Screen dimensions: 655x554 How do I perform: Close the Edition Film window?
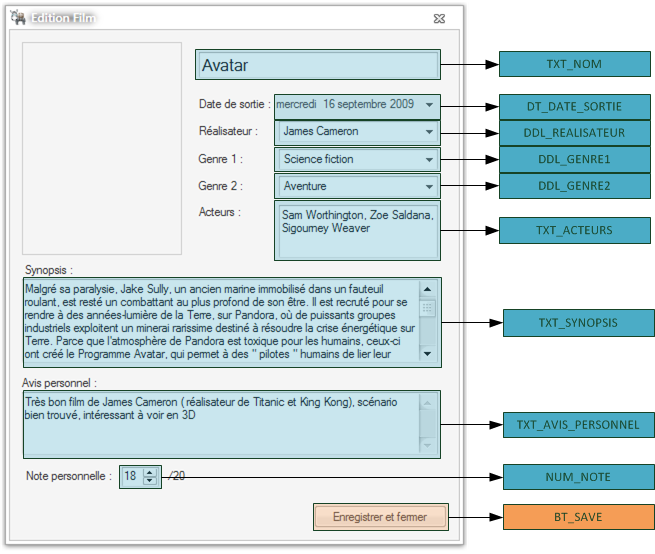438,18
